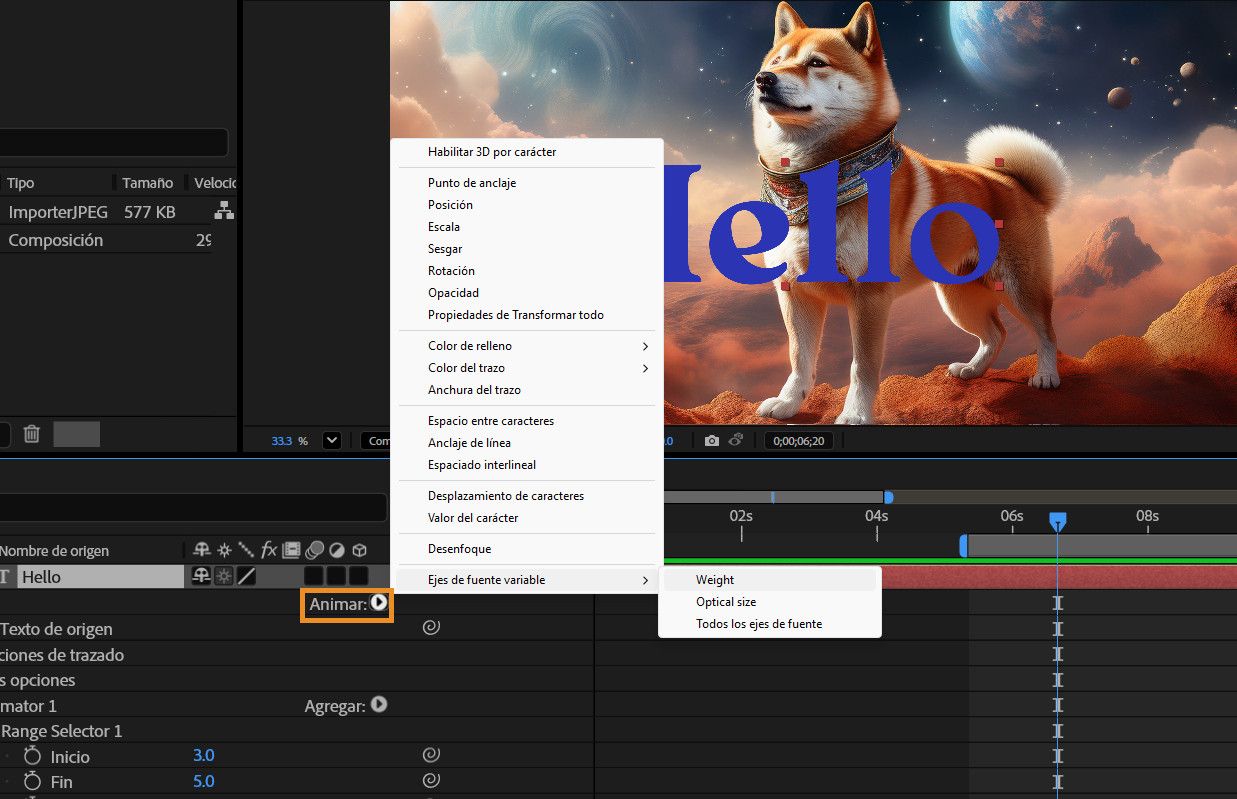Toggle the Shy switch on the Hello layer

coord(201,577)
